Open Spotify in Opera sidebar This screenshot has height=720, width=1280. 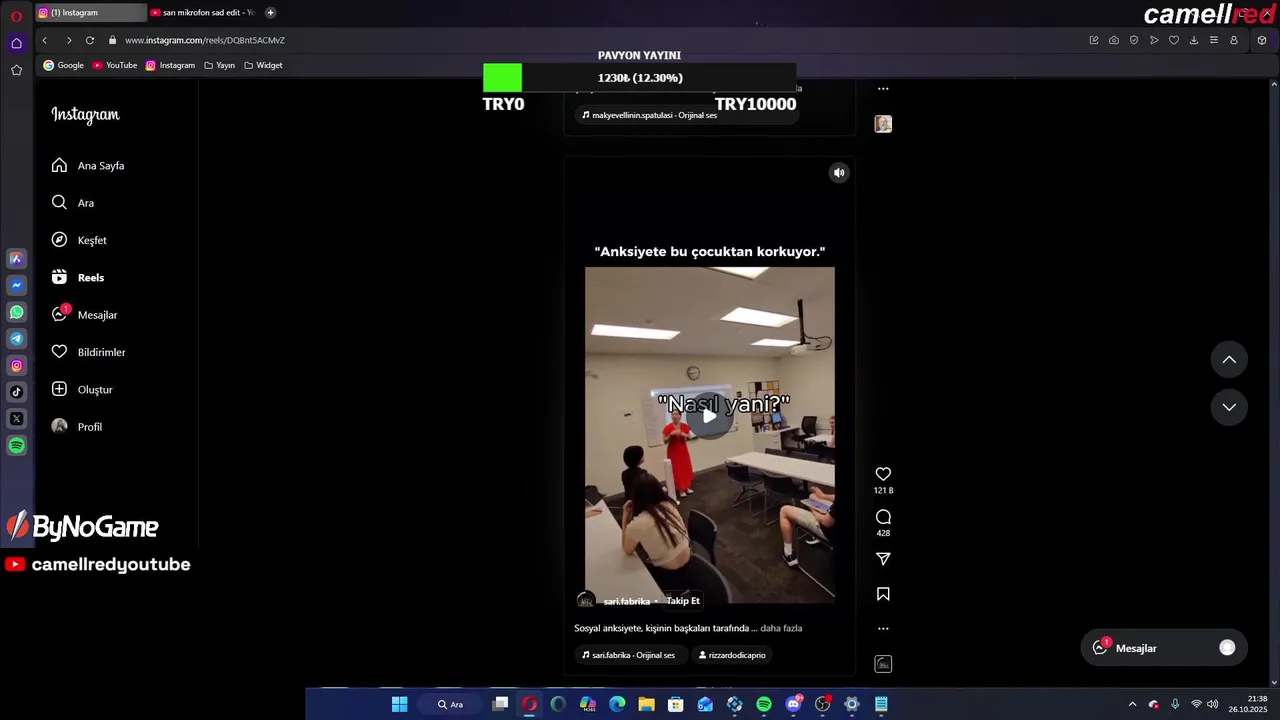coord(16,446)
